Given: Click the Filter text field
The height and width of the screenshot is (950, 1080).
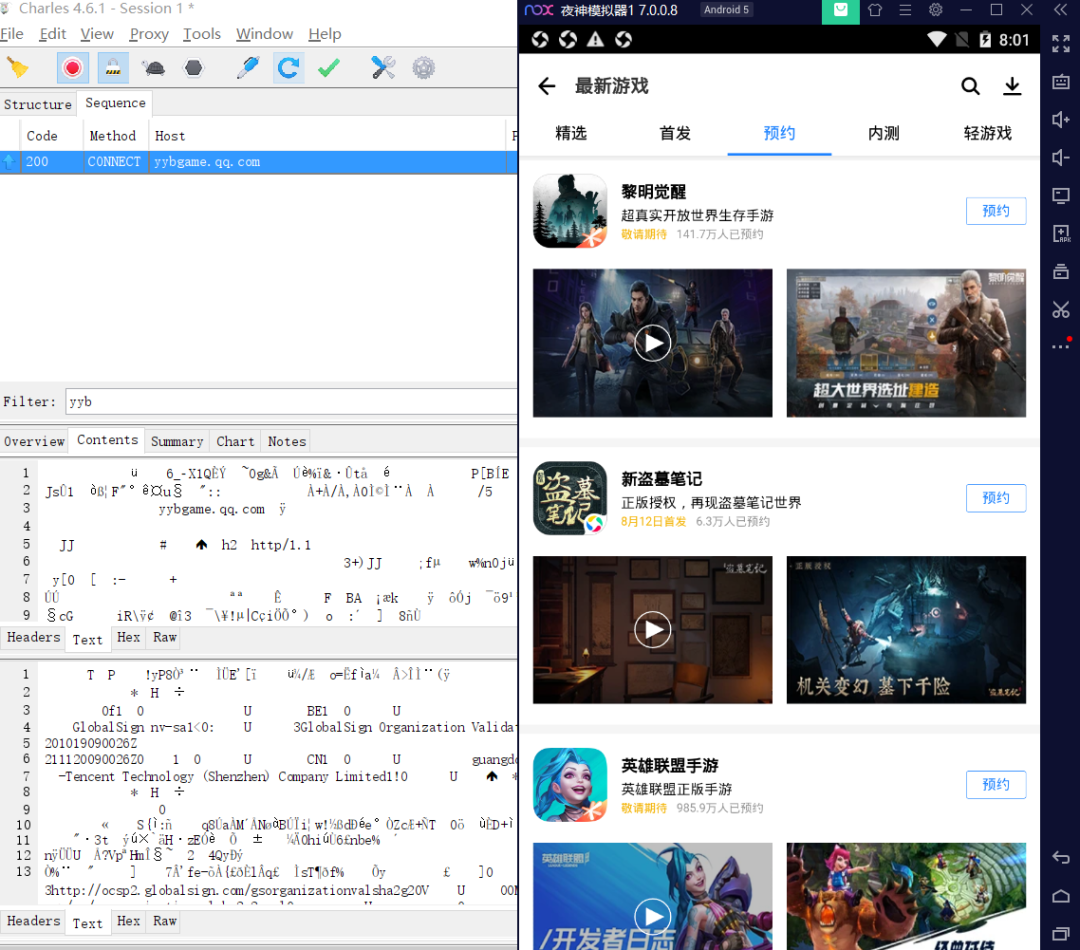Looking at the screenshot, I should tap(291, 402).
